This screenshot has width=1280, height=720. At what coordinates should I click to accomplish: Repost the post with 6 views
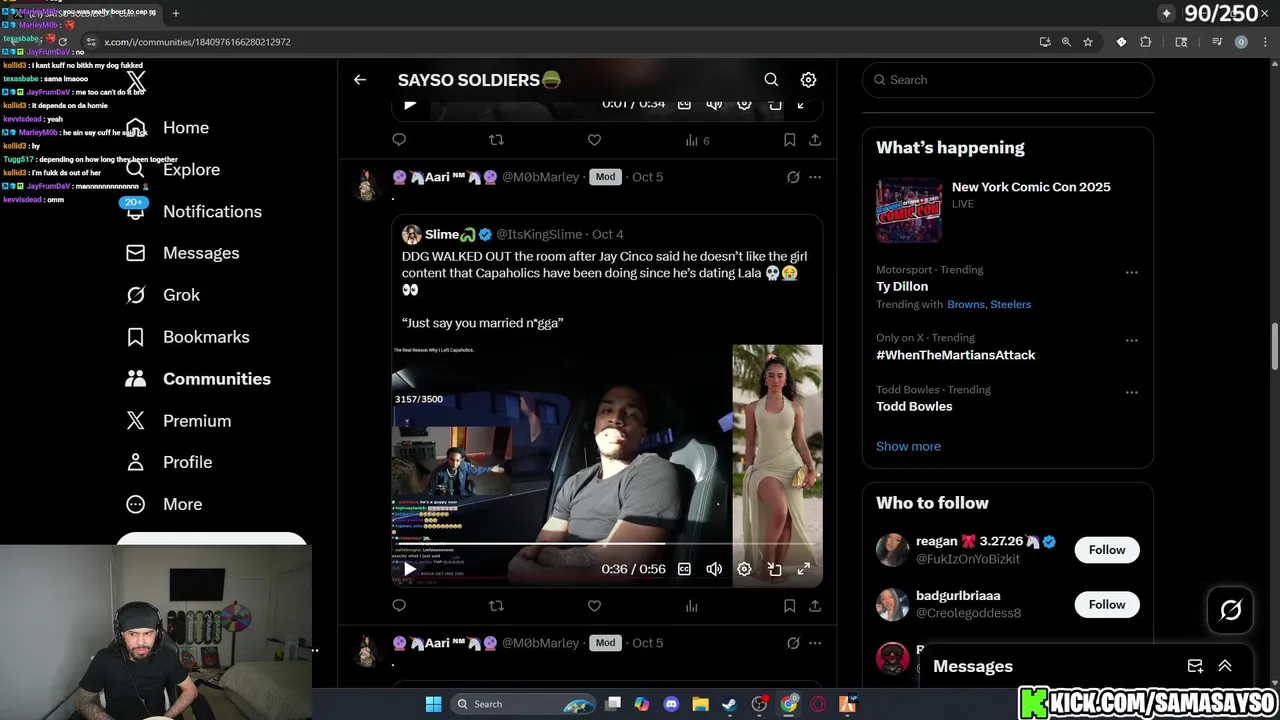point(496,140)
